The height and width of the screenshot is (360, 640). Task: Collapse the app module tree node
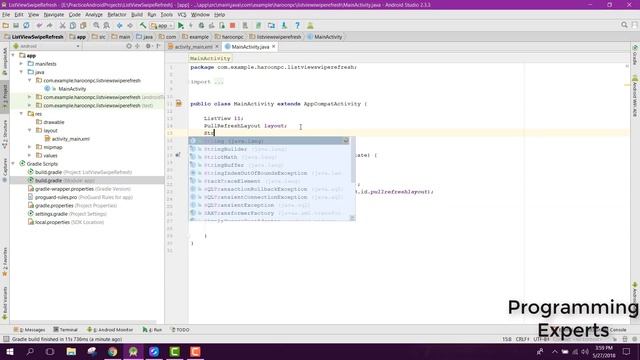[13, 56]
